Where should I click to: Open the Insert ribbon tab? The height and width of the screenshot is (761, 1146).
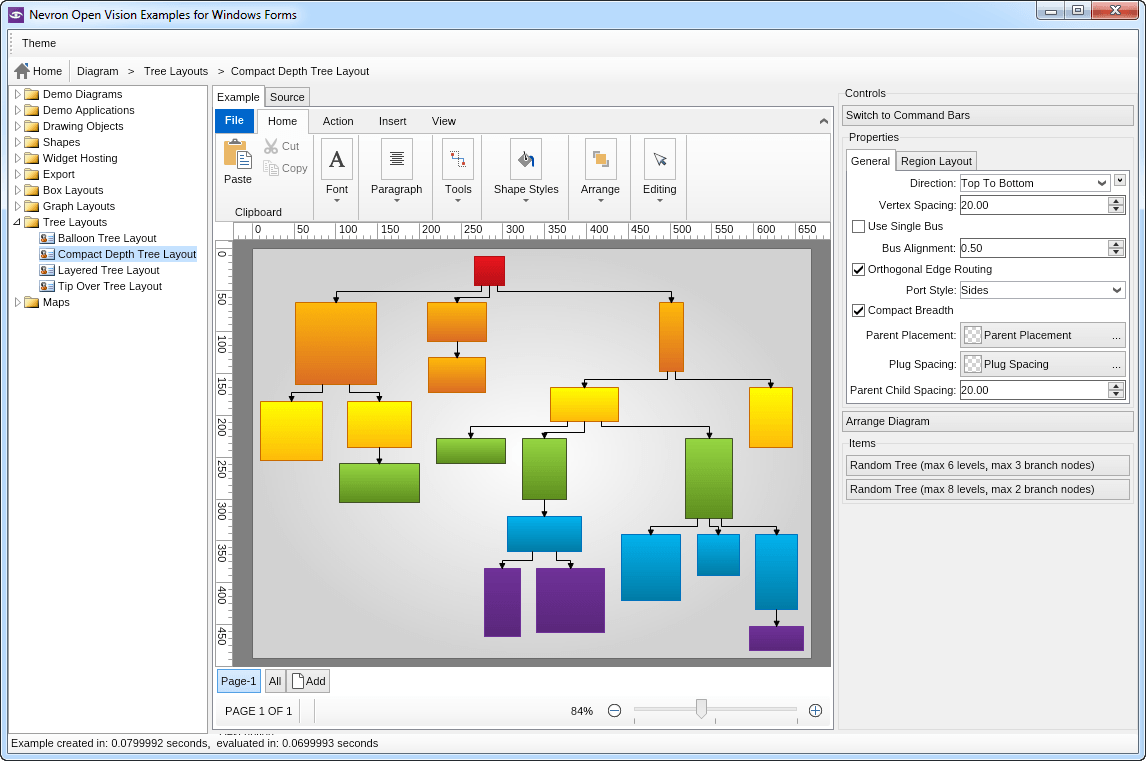coord(392,122)
